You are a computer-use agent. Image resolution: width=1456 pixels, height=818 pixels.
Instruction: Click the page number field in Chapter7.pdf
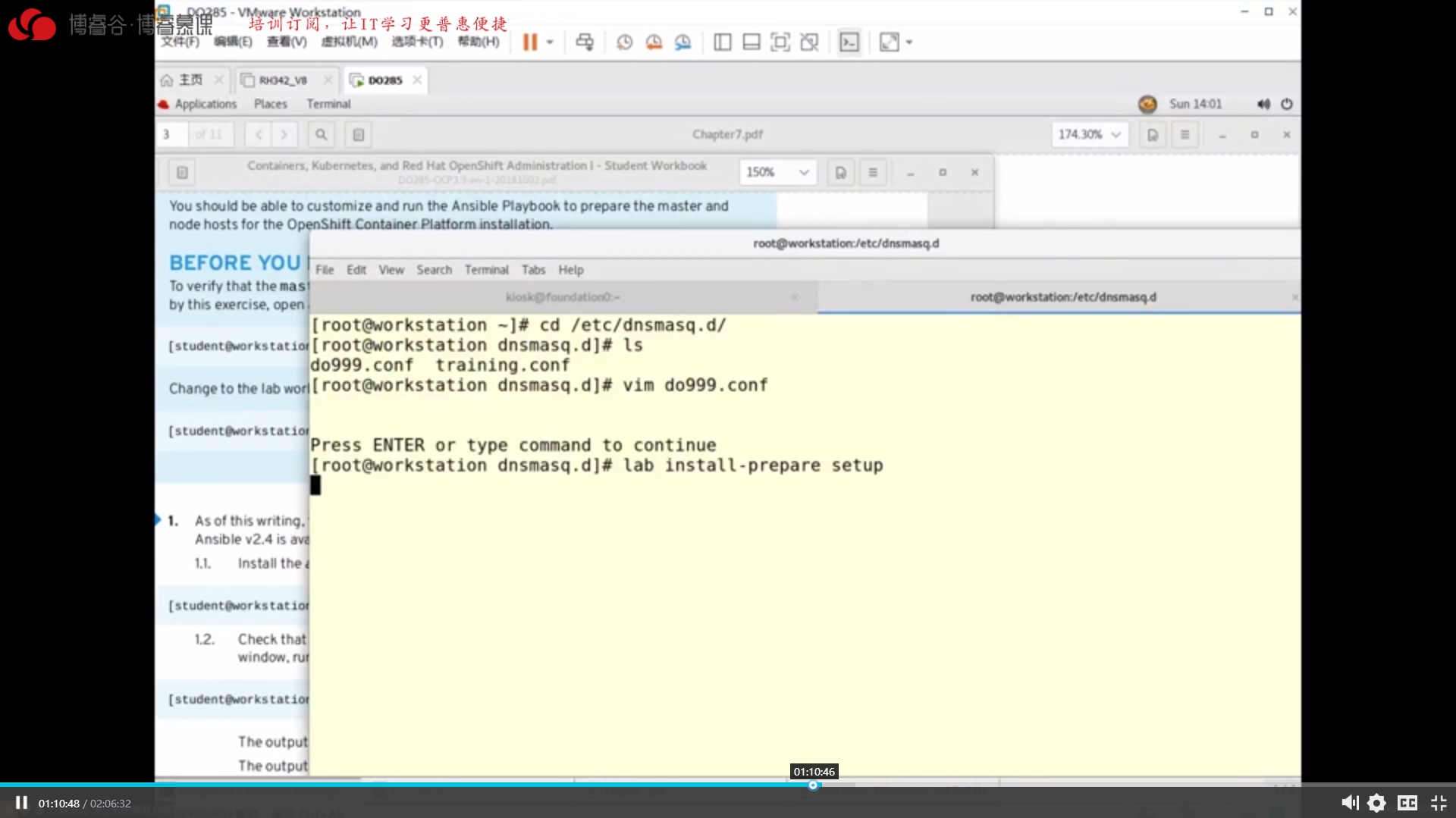[x=173, y=134]
